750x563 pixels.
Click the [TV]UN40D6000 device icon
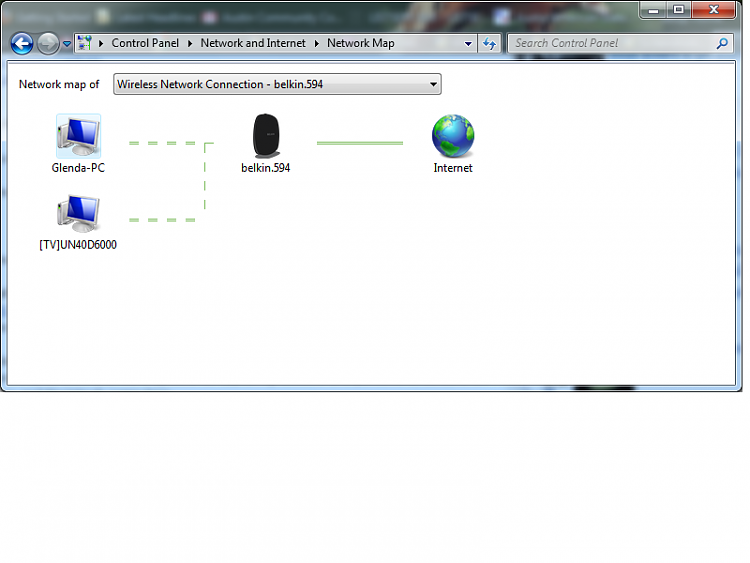(78, 213)
